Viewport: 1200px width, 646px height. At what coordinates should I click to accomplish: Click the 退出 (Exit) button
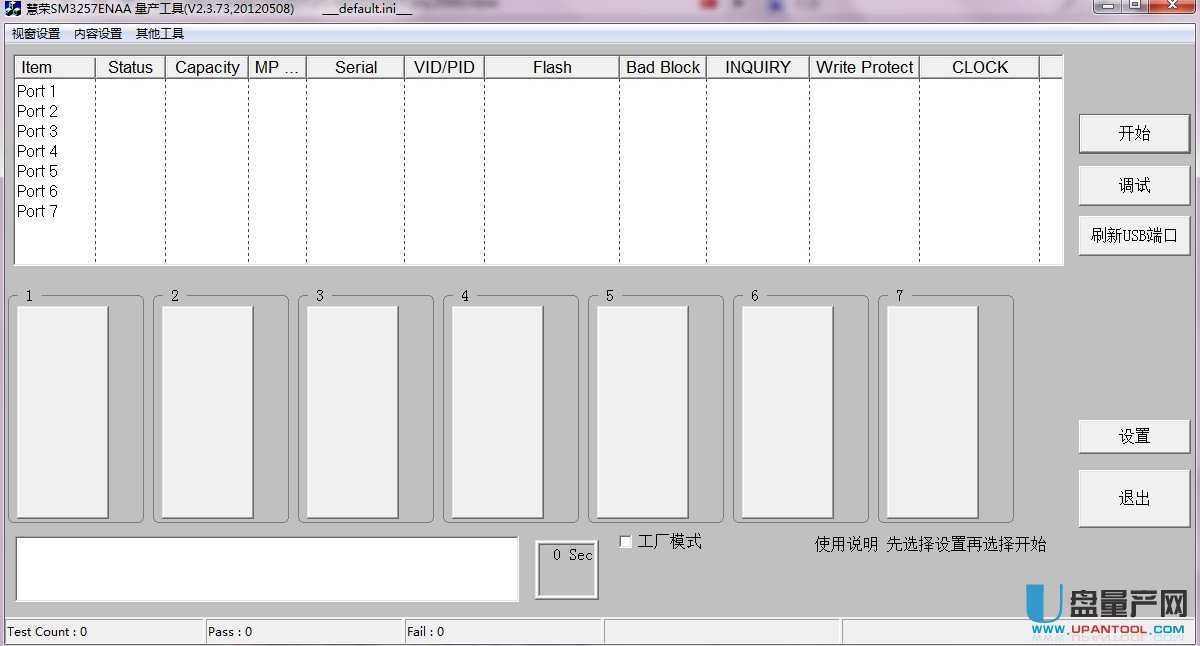(x=1134, y=498)
